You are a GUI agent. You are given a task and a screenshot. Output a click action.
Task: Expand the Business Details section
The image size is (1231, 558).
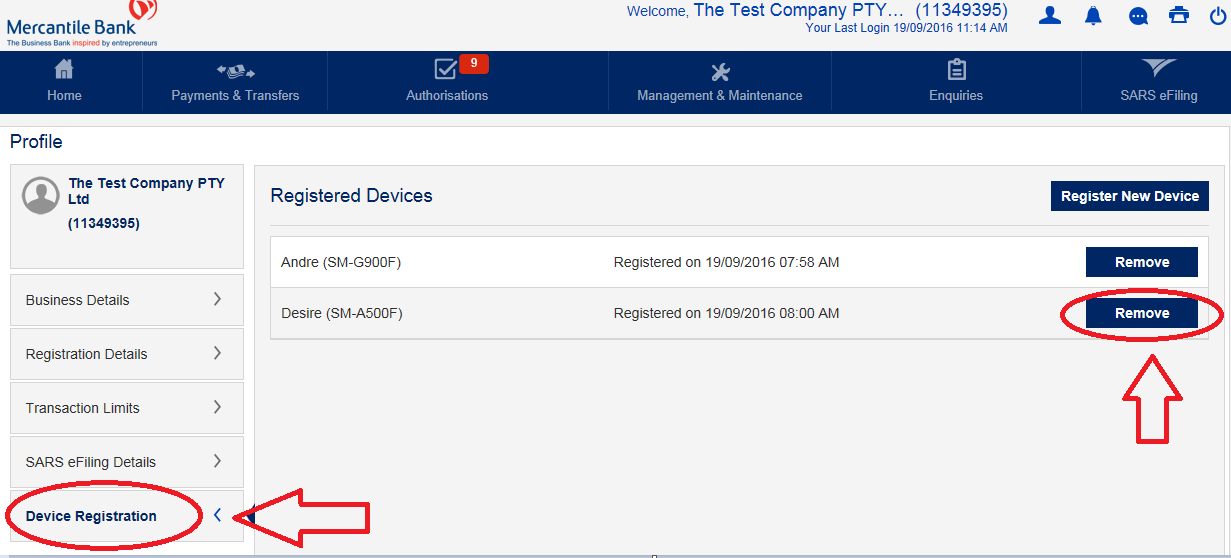pyautogui.click(x=126, y=300)
